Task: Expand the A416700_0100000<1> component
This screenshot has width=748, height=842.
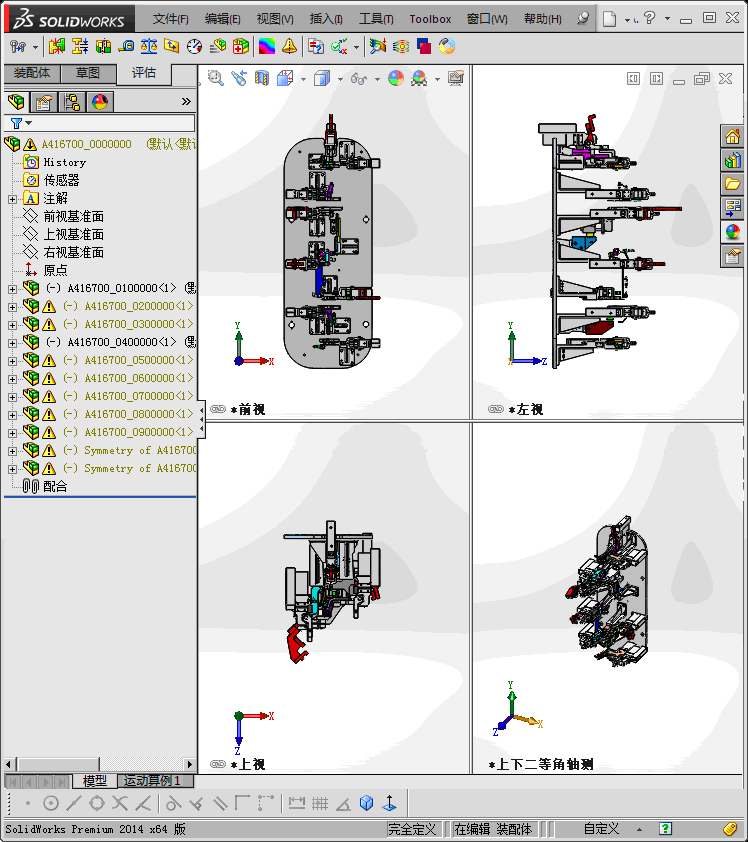Action: pos(12,289)
